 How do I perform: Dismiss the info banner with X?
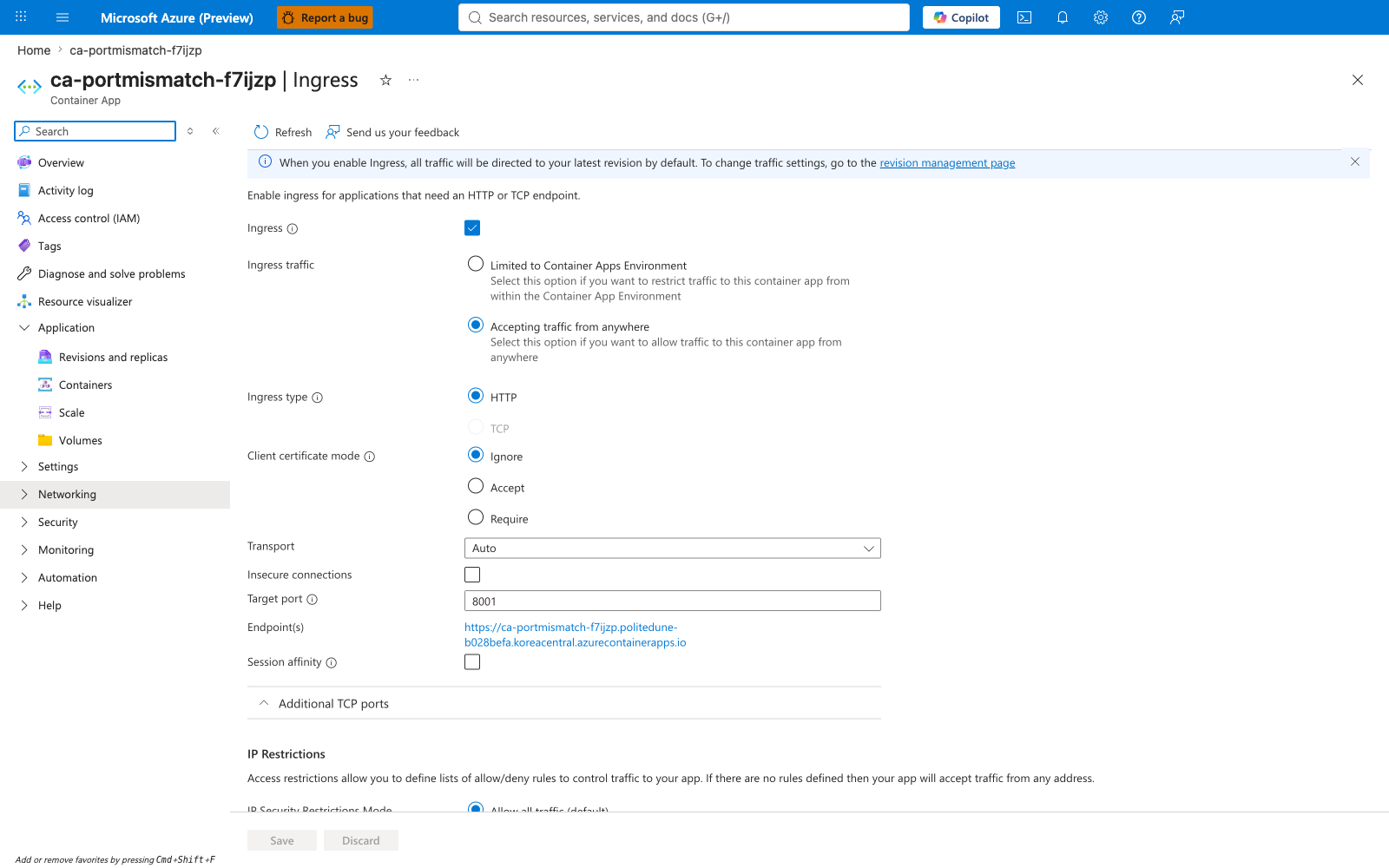pyautogui.click(x=1355, y=161)
